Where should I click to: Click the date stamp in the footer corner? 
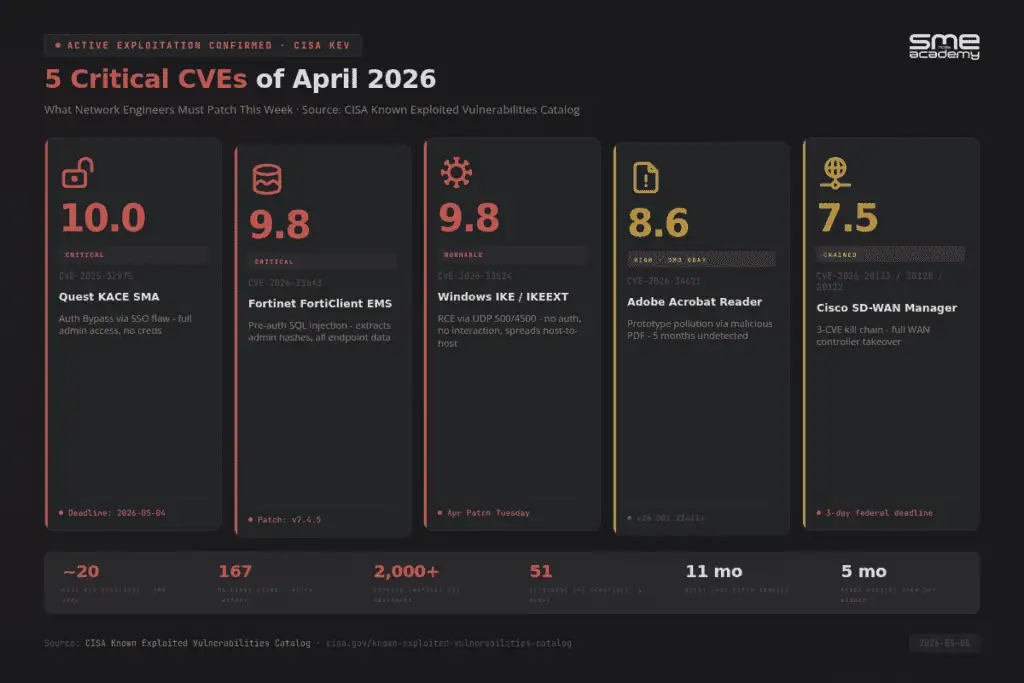944,643
